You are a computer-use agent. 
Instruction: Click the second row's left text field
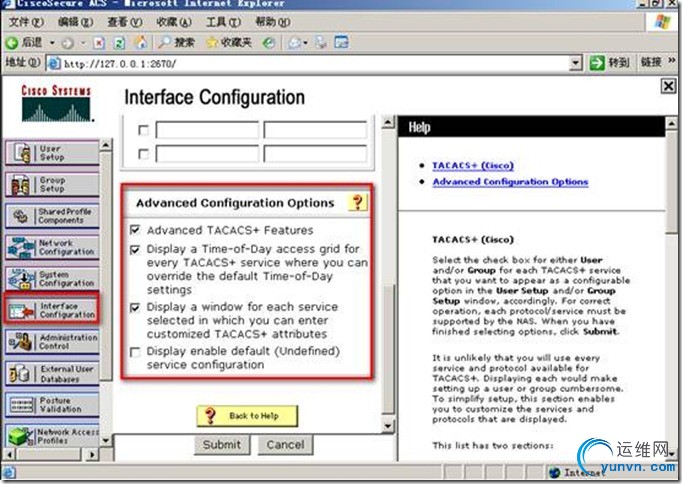(x=207, y=154)
